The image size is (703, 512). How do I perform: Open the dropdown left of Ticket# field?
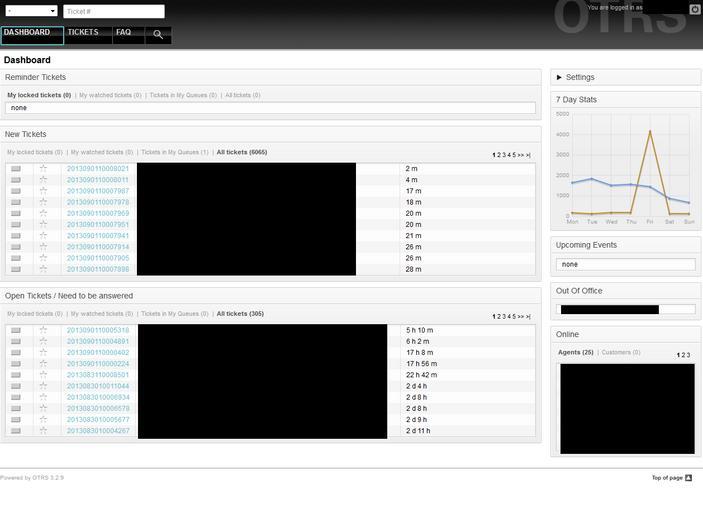coord(31,11)
